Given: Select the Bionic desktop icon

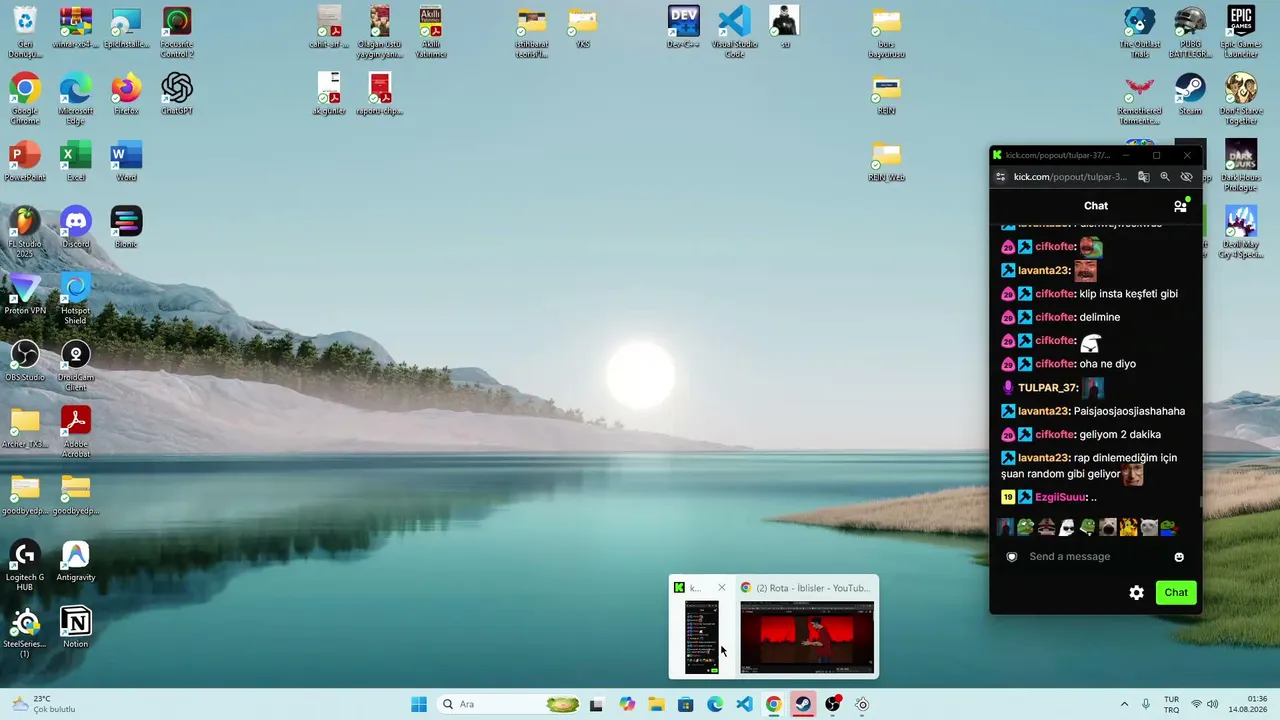Looking at the screenshot, I should tap(126, 227).
